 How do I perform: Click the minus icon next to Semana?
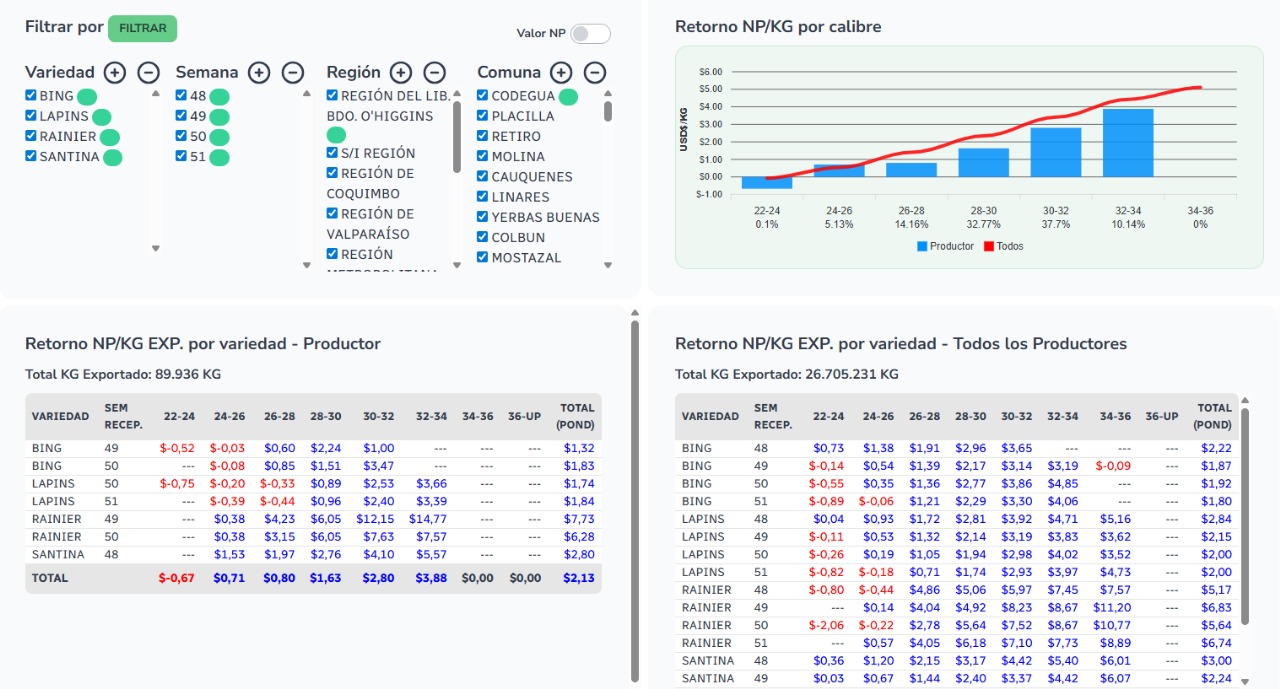pos(293,72)
